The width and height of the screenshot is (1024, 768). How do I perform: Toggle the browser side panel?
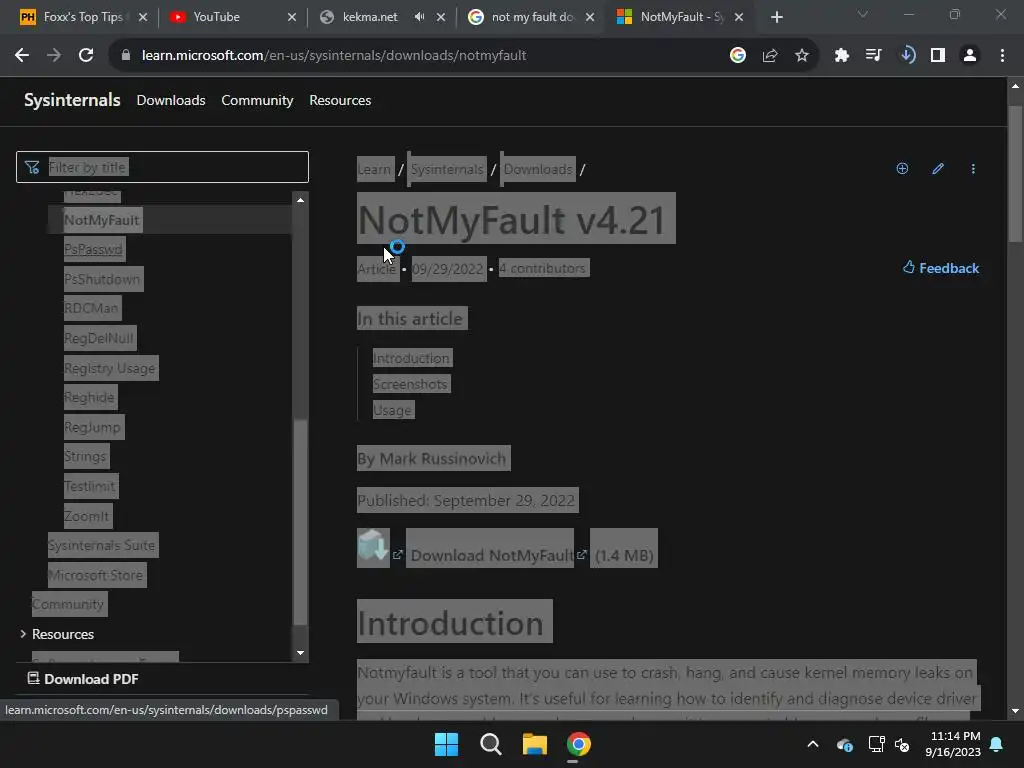[938, 56]
